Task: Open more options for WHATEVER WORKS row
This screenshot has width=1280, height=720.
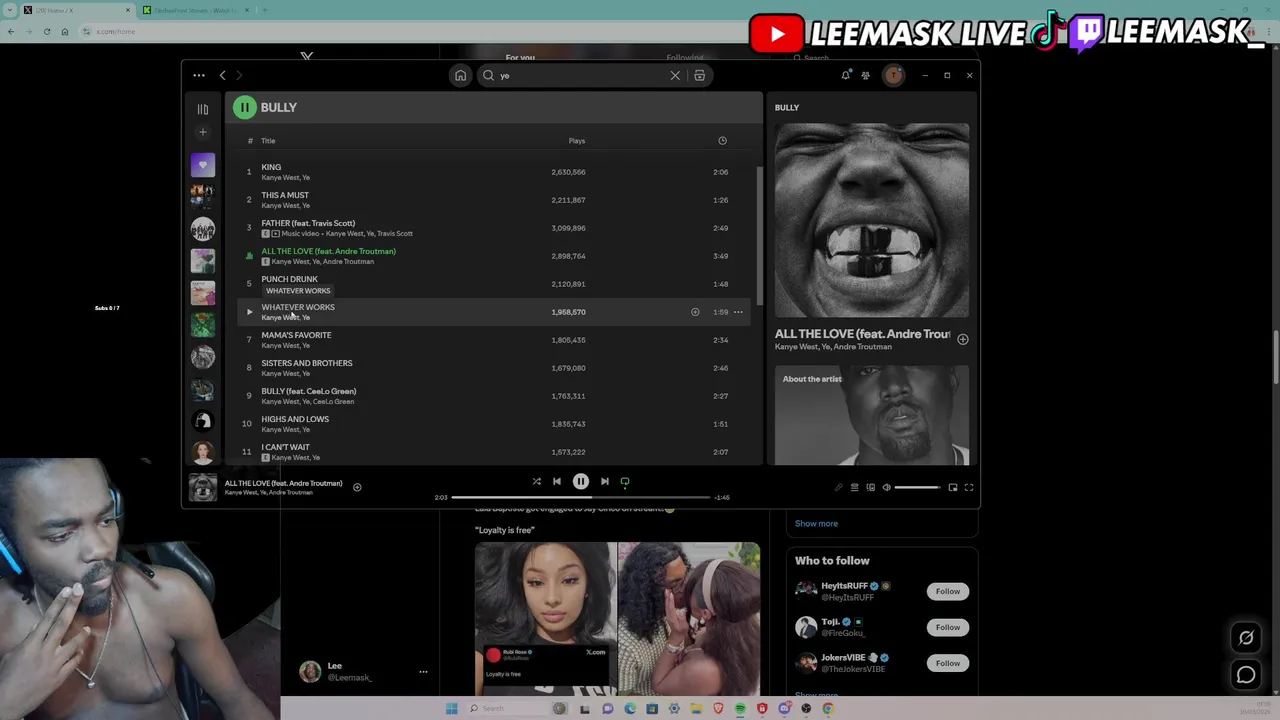Action: coord(738,312)
